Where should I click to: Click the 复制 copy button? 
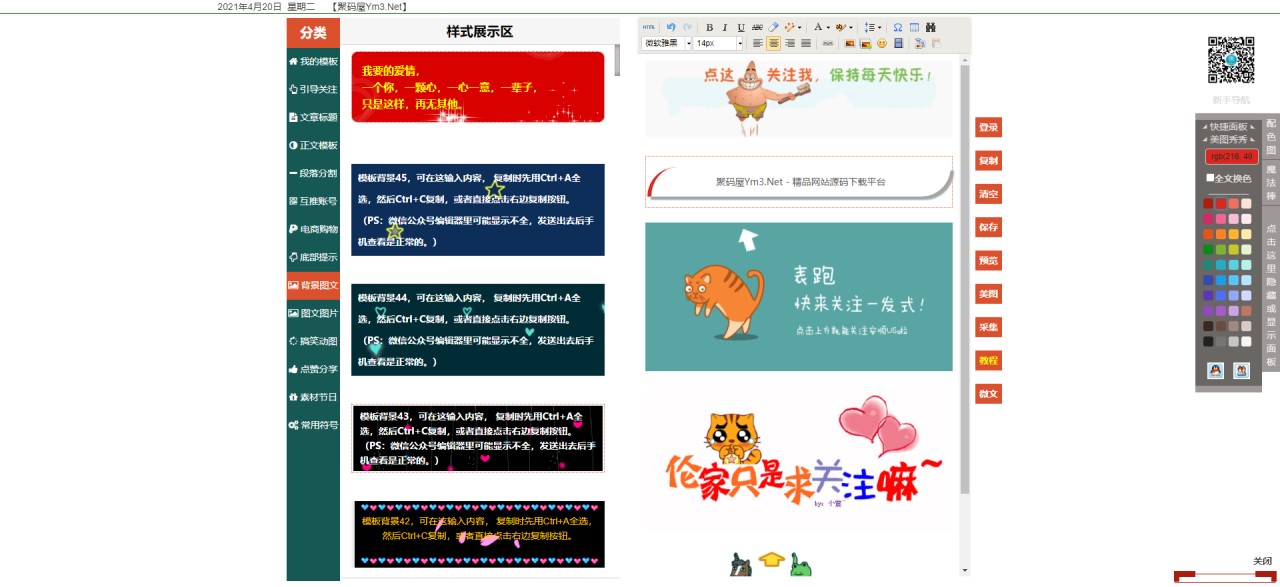point(988,161)
